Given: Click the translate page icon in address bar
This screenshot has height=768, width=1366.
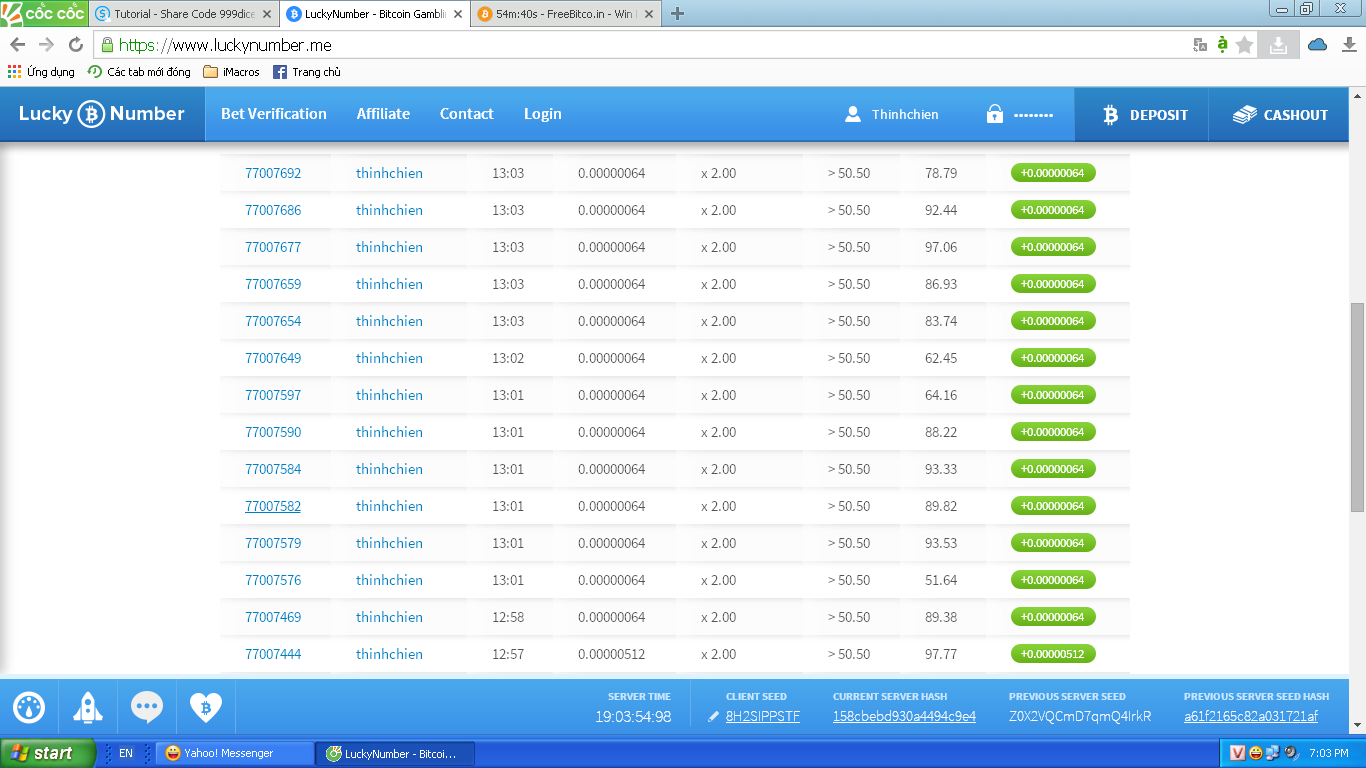Looking at the screenshot, I should (x=1200, y=45).
